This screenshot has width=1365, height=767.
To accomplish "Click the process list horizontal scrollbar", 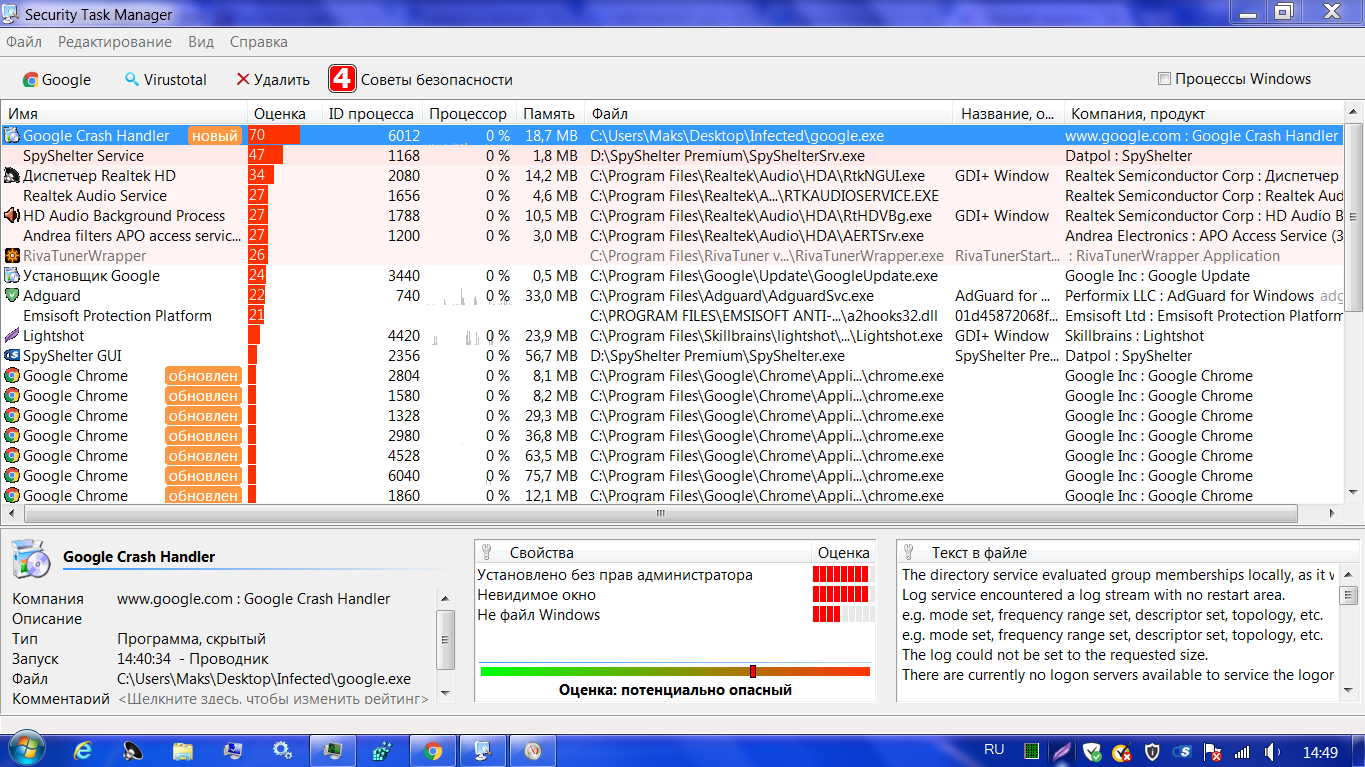I will coord(660,513).
